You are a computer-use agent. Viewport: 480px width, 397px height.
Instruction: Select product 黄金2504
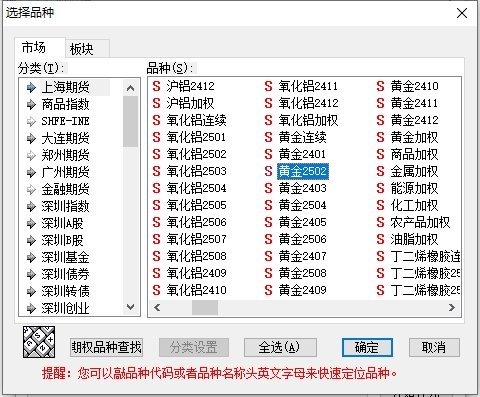click(302, 205)
